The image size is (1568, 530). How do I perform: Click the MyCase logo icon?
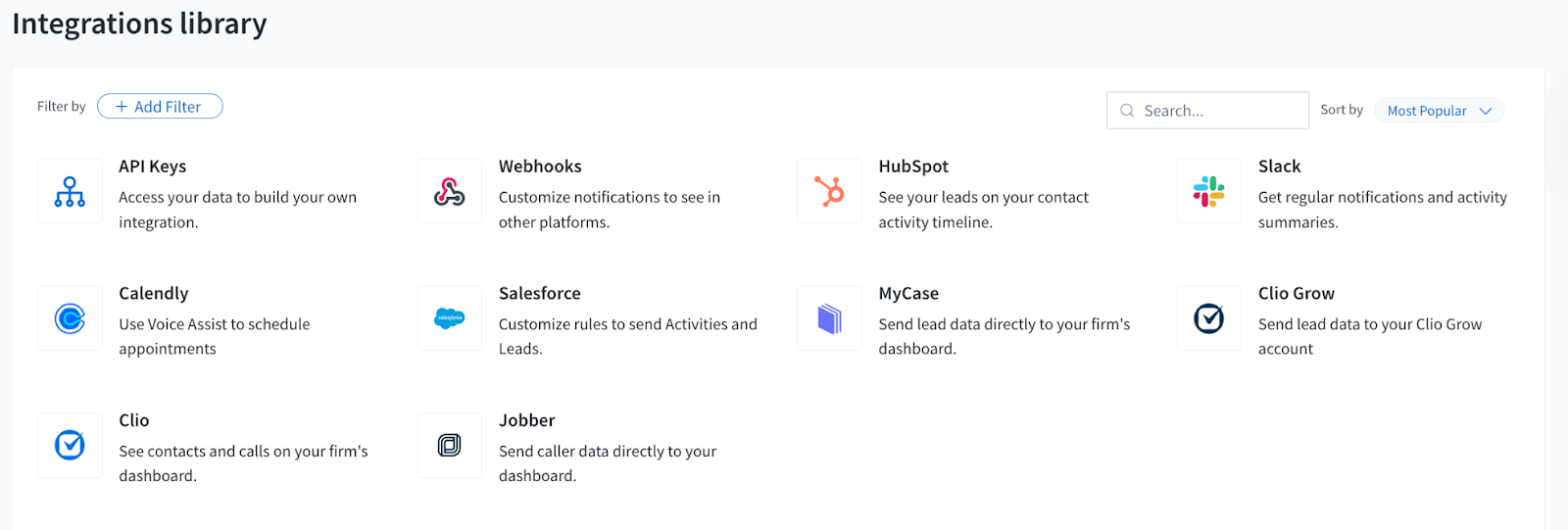coord(829,318)
